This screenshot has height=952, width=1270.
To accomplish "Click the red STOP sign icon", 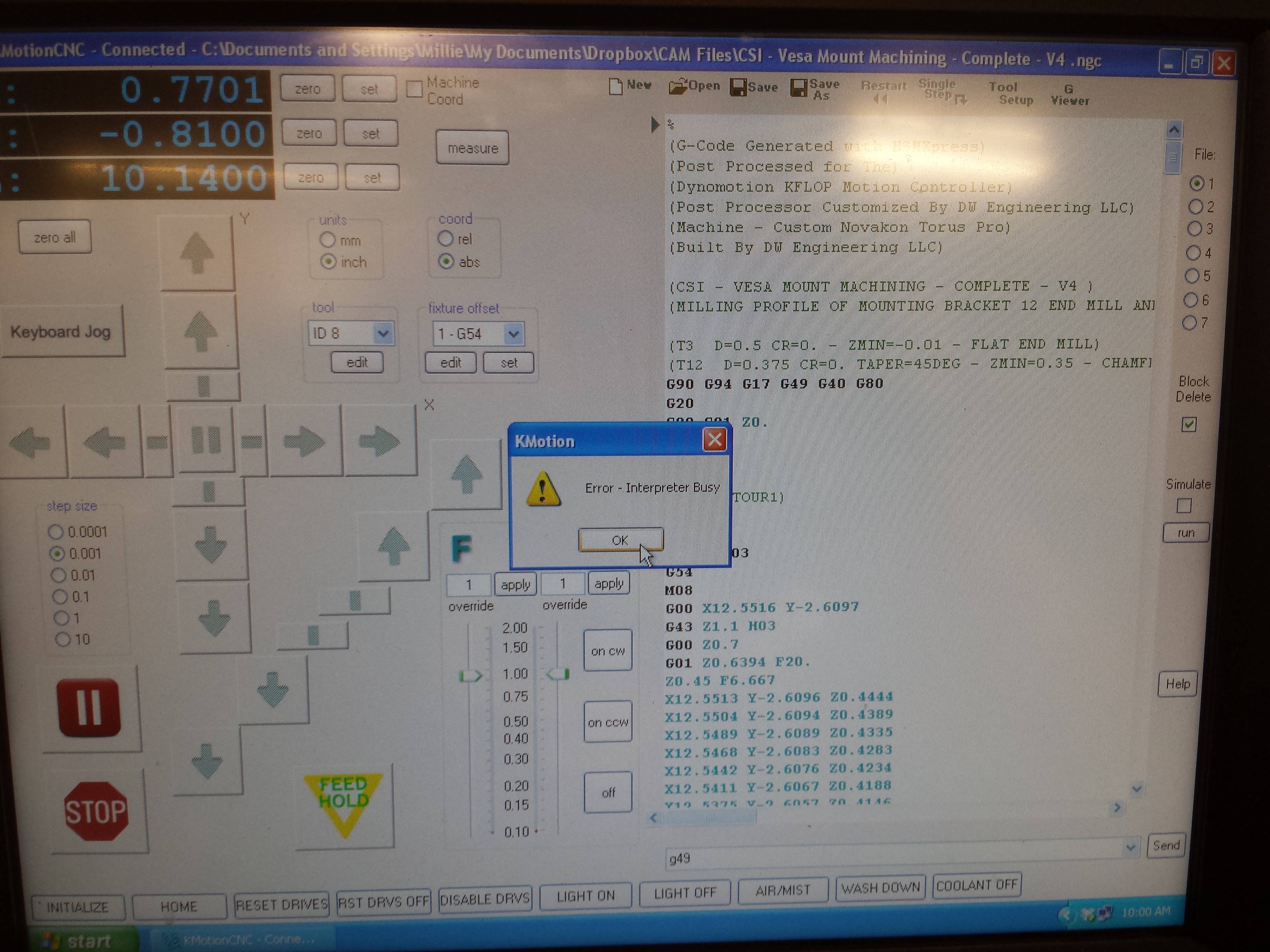I will click(96, 811).
